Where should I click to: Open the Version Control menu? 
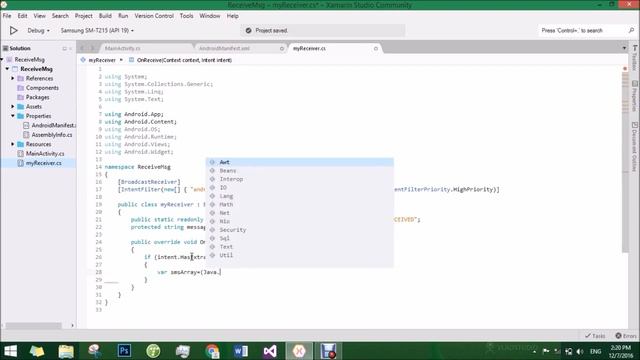point(154,16)
